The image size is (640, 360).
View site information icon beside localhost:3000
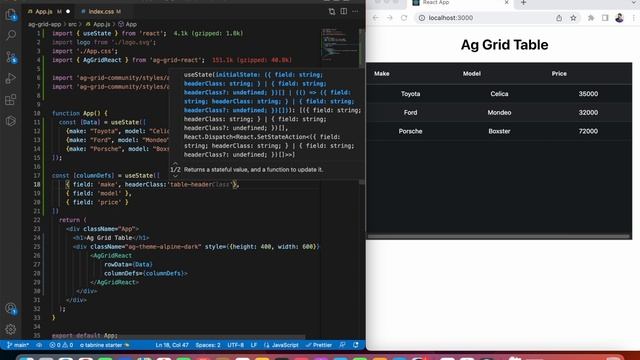point(422,18)
